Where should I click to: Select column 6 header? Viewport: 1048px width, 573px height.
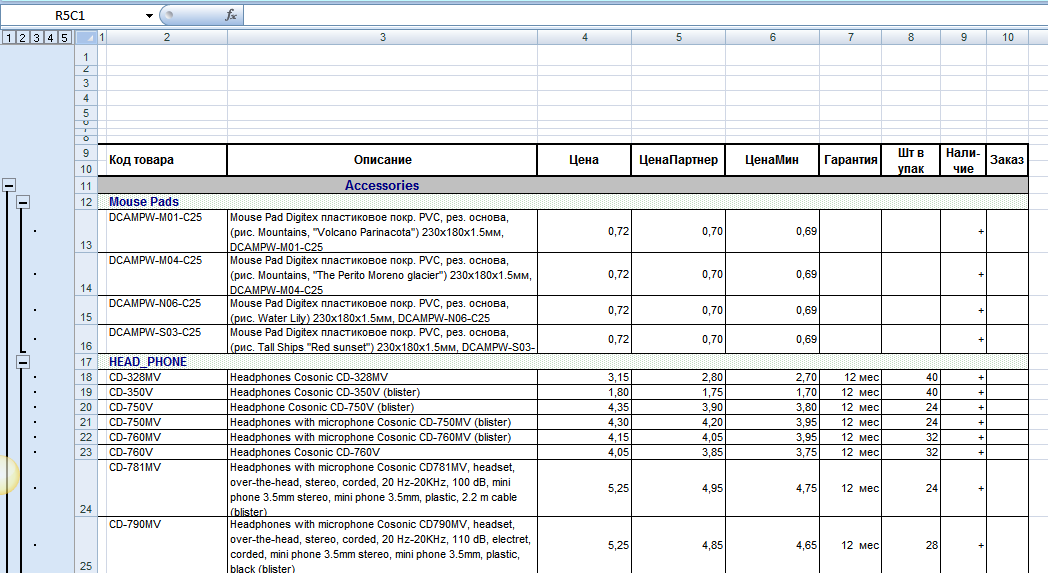(x=772, y=37)
